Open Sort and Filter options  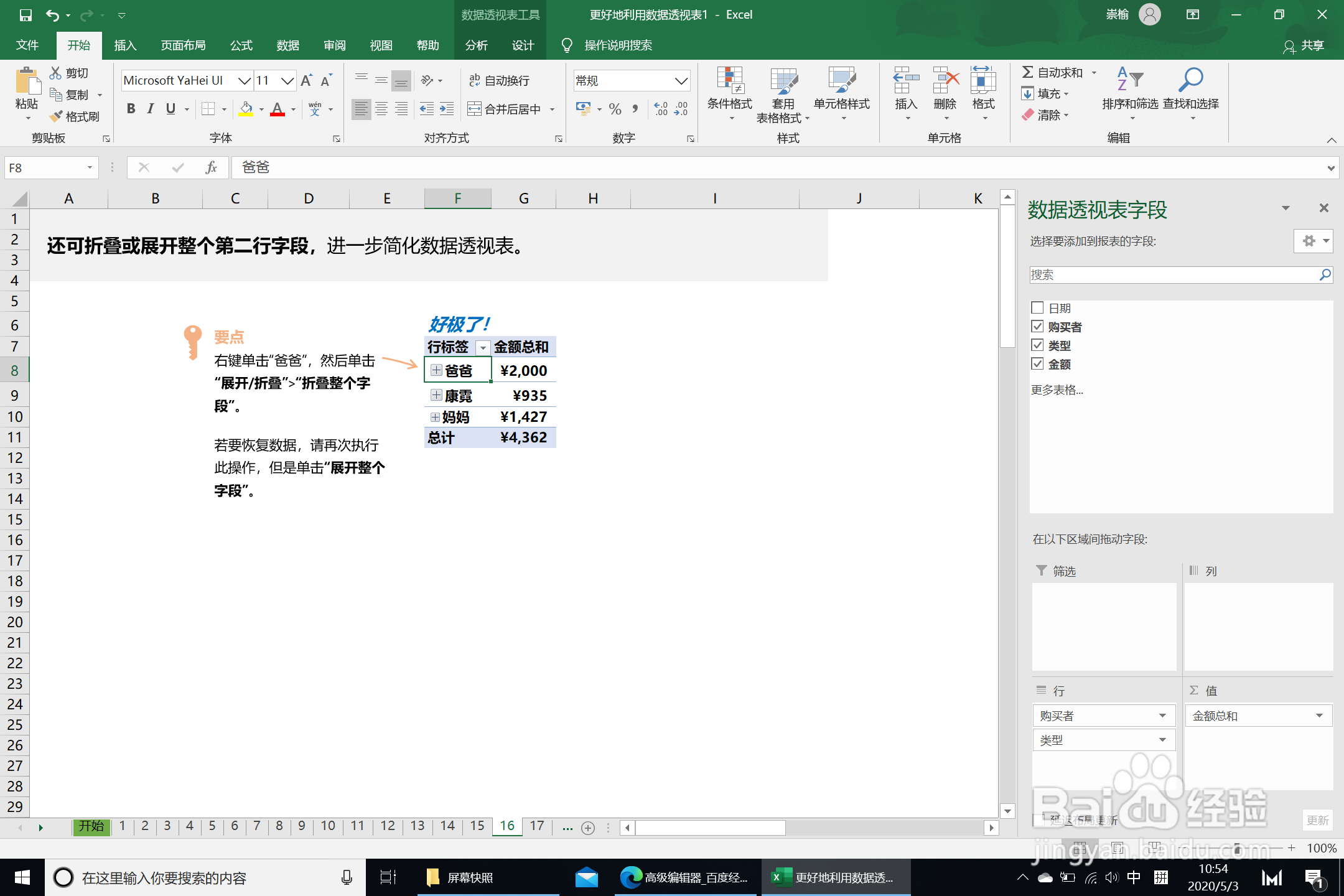point(1130,93)
